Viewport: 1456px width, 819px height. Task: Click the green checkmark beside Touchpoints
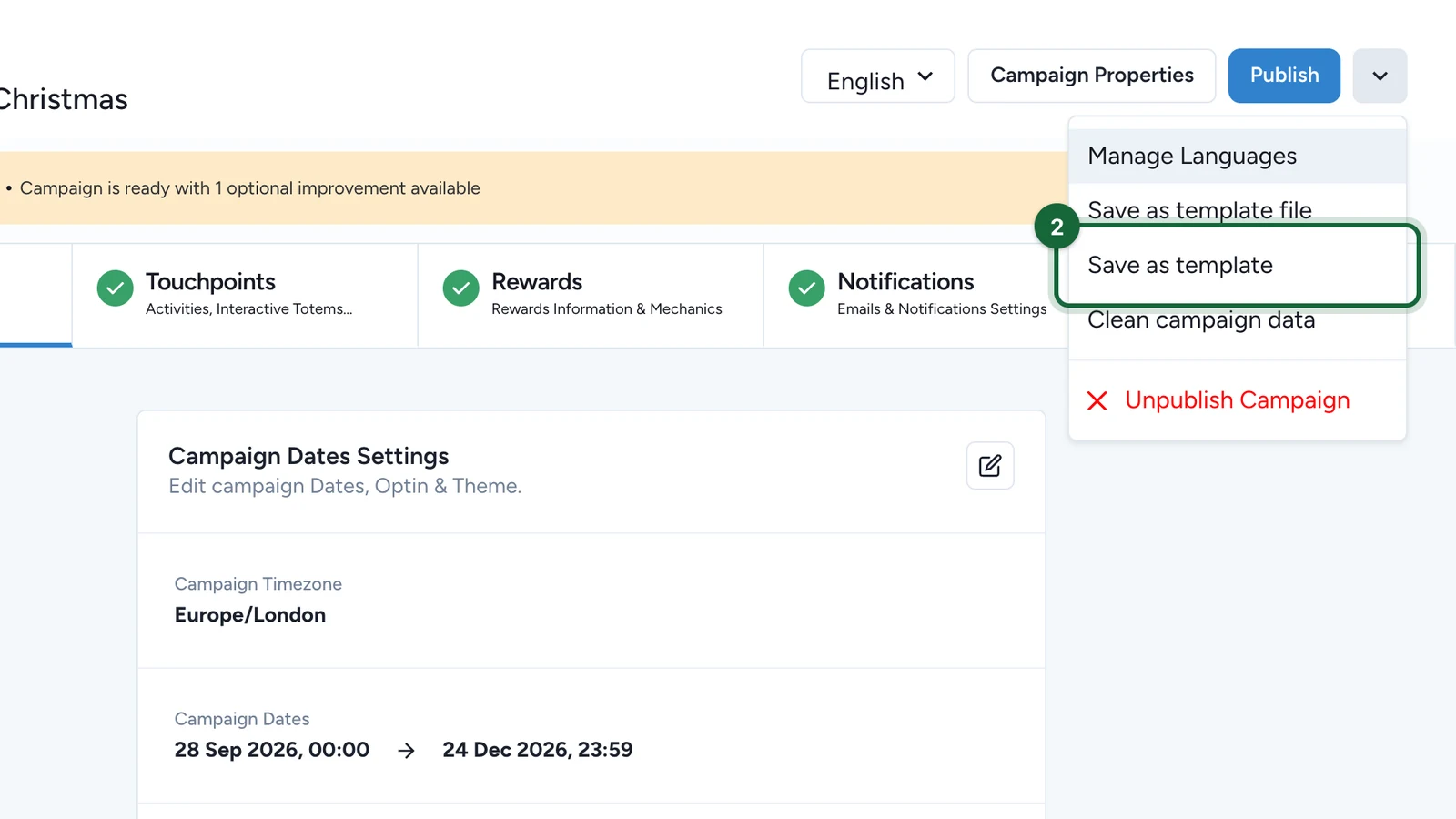click(x=116, y=288)
